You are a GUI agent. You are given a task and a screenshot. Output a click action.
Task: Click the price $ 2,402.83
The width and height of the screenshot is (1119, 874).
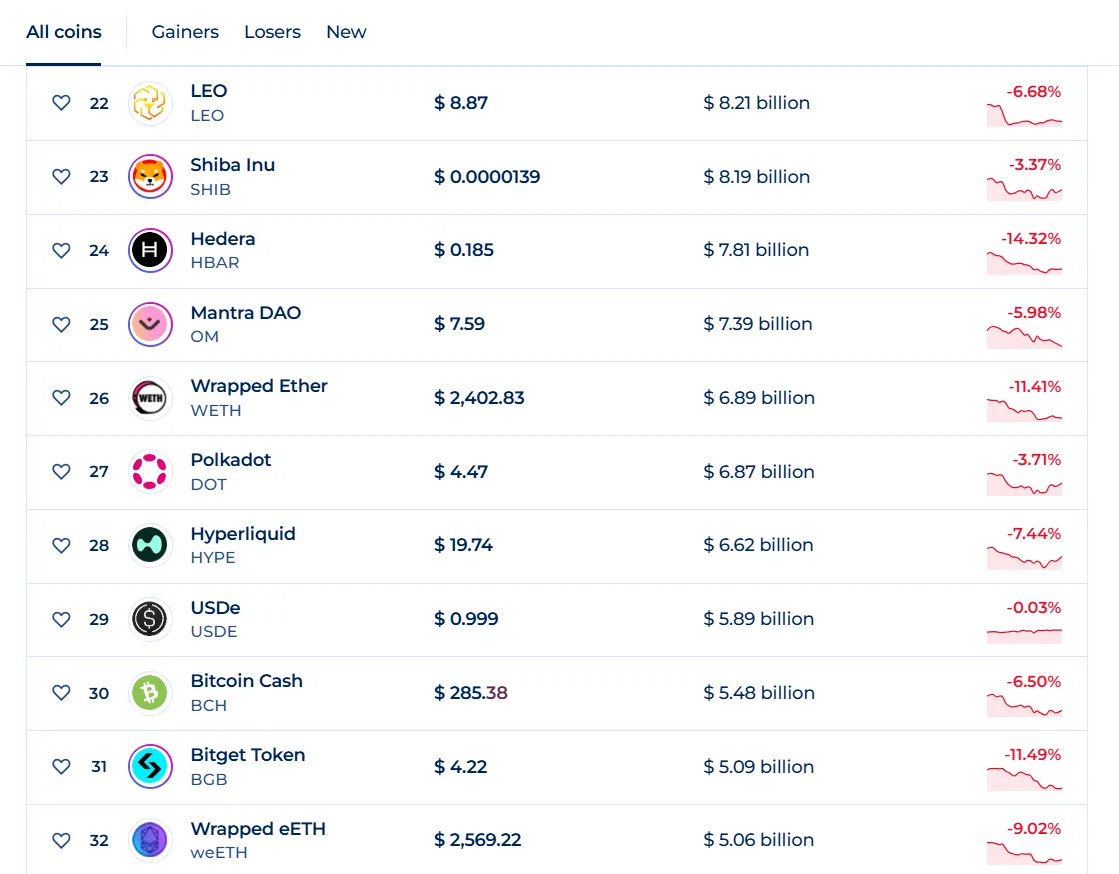(479, 398)
